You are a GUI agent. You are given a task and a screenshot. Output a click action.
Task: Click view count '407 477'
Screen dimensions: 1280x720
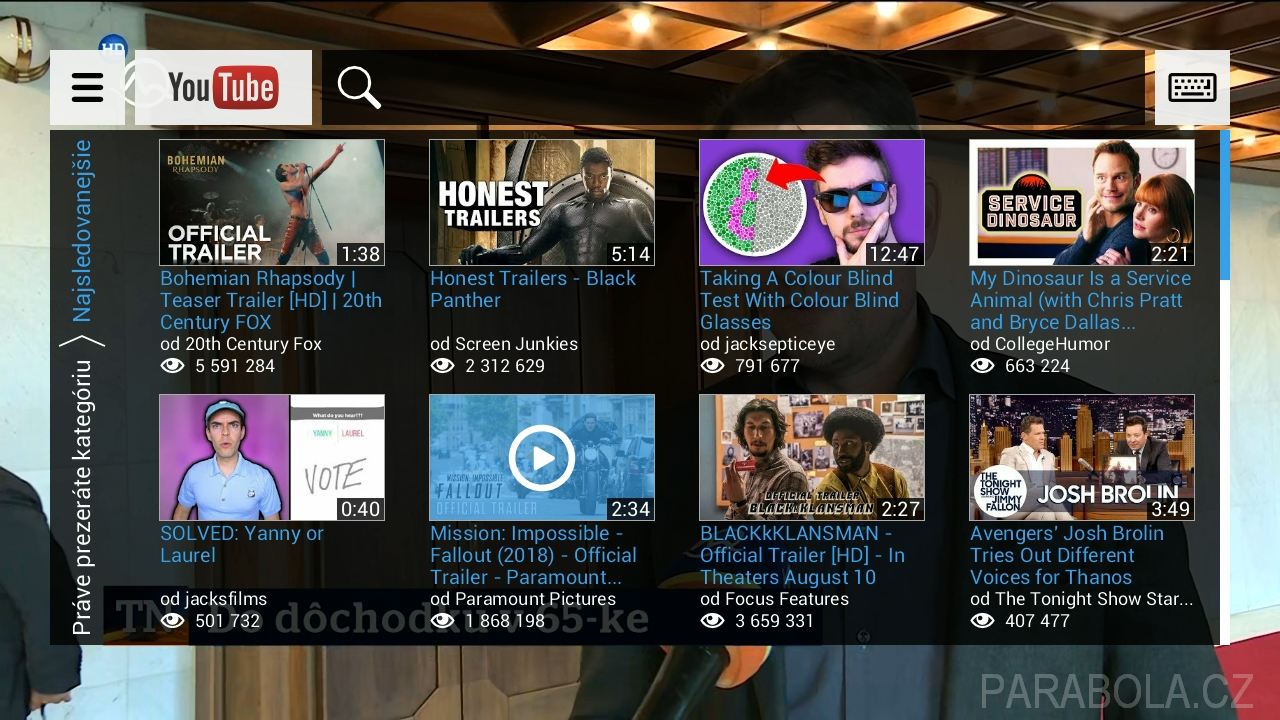1037,621
